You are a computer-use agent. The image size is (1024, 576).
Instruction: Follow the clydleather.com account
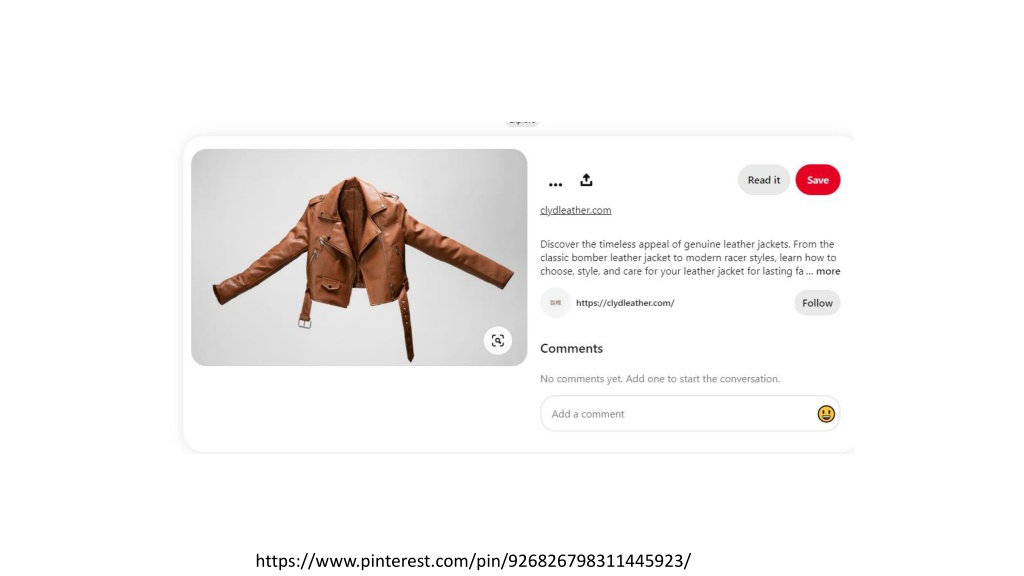(817, 303)
